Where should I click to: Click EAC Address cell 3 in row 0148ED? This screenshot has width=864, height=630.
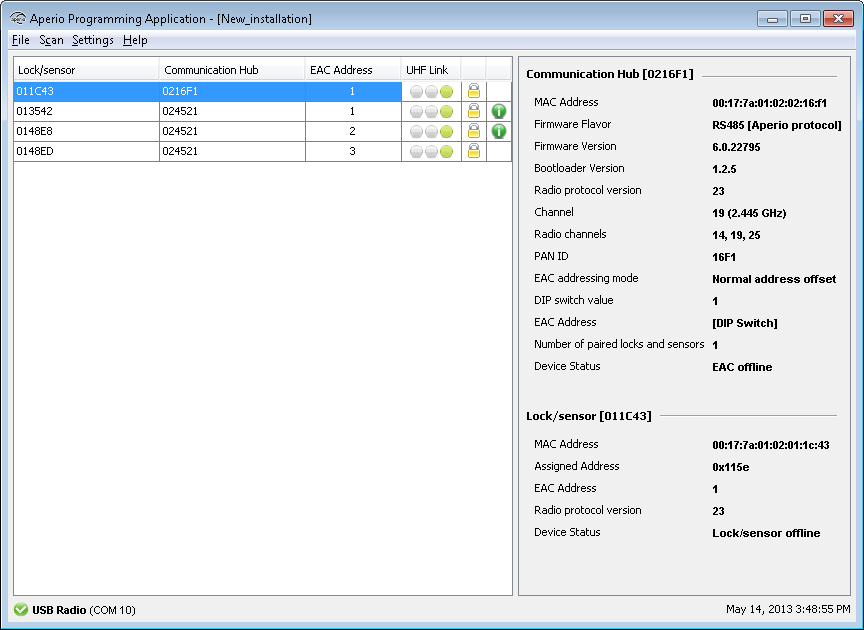pos(353,151)
